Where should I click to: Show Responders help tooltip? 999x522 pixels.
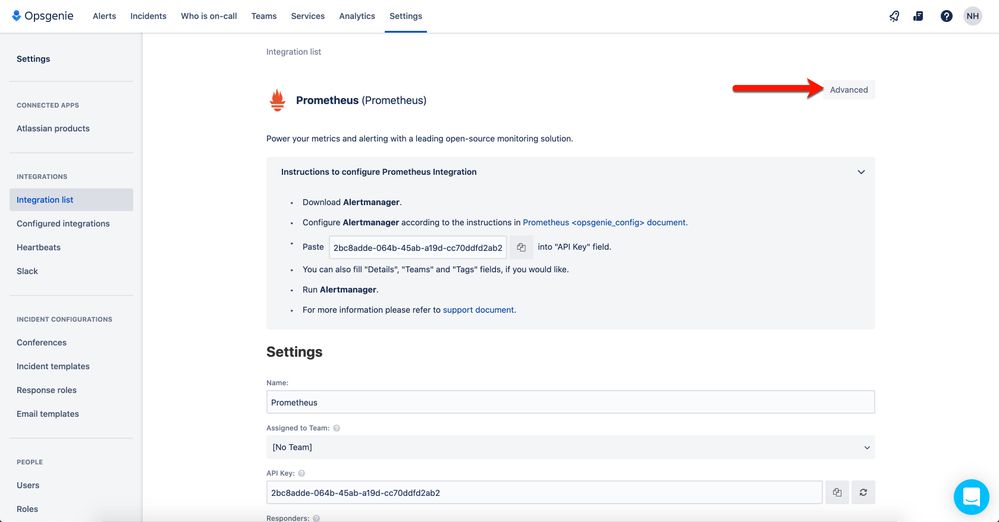(x=316, y=518)
